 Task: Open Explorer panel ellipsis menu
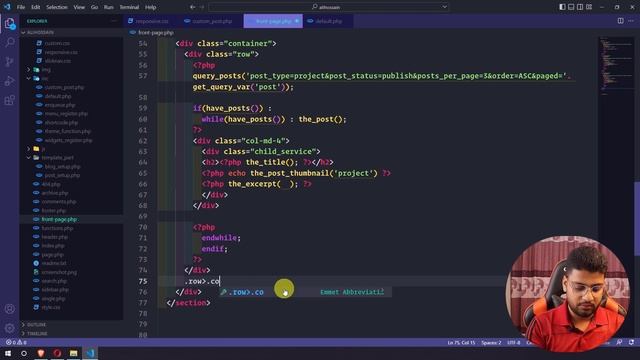pos(114,21)
